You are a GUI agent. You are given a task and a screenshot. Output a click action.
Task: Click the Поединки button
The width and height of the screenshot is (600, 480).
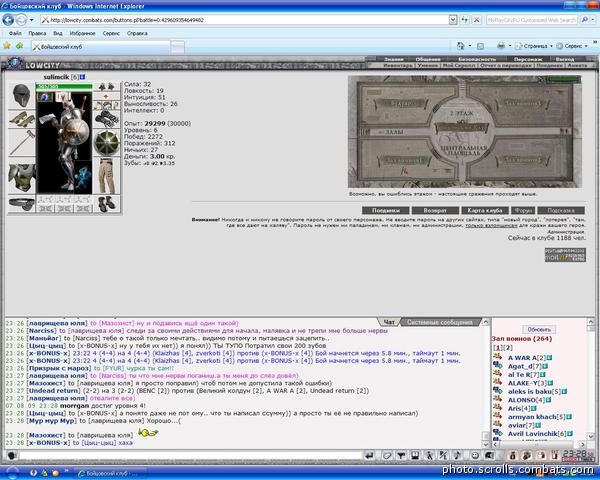coord(386,211)
